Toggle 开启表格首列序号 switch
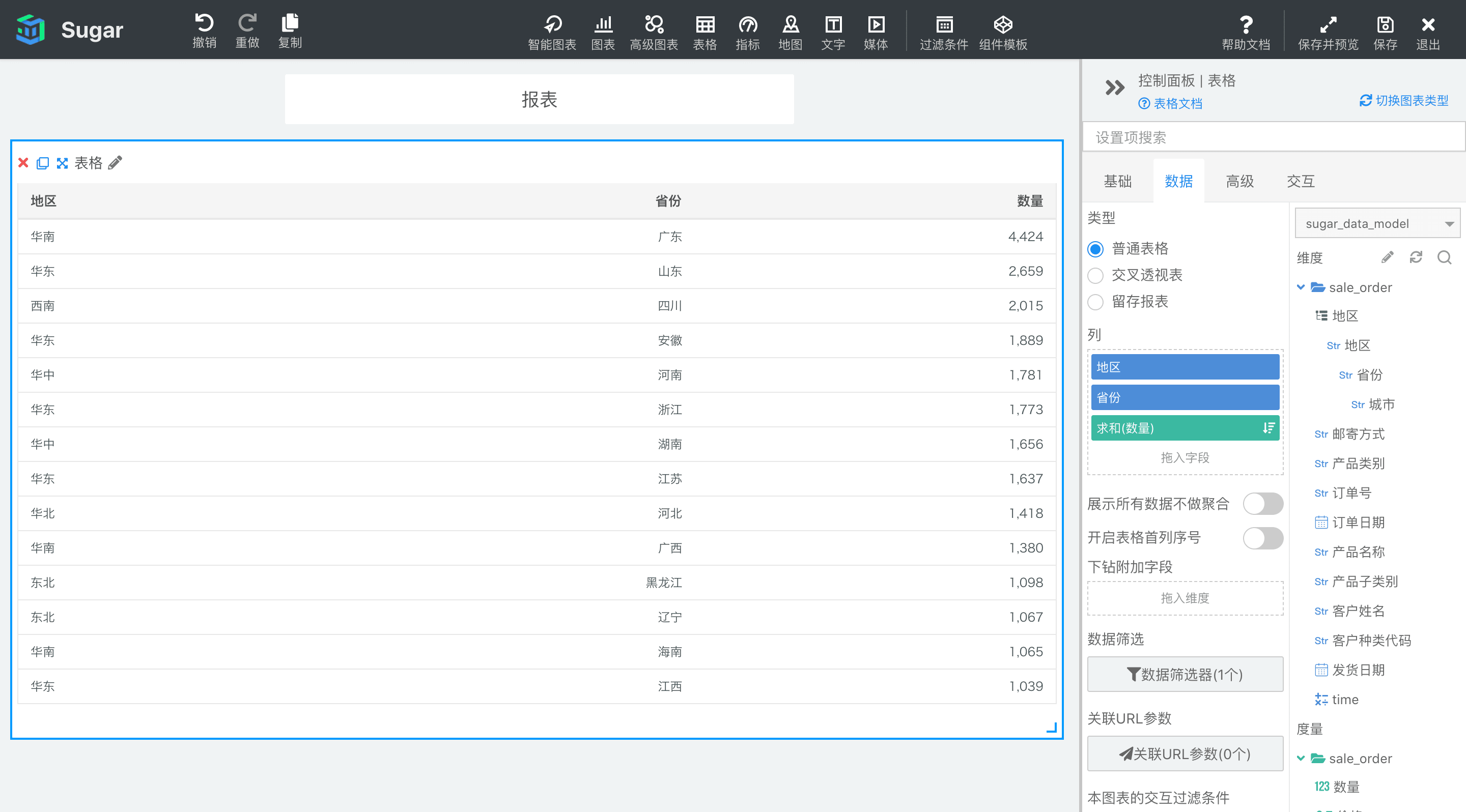 click(1263, 538)
